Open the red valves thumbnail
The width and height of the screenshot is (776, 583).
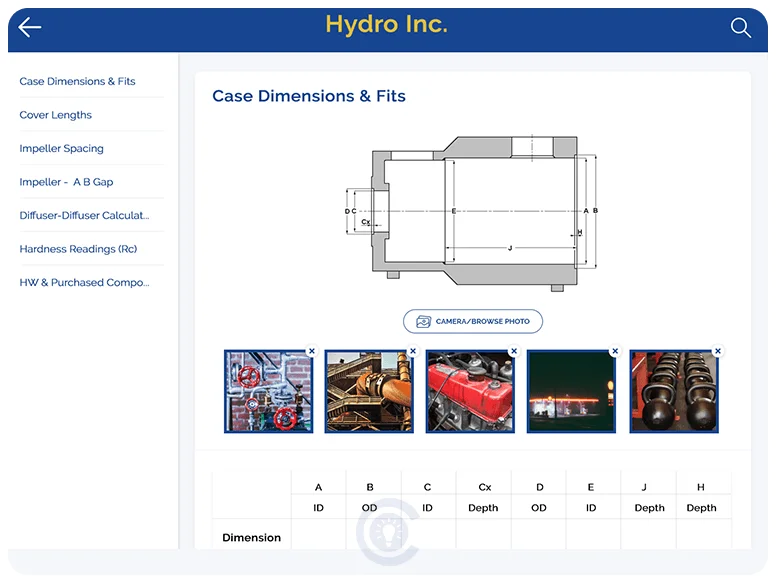268,392
